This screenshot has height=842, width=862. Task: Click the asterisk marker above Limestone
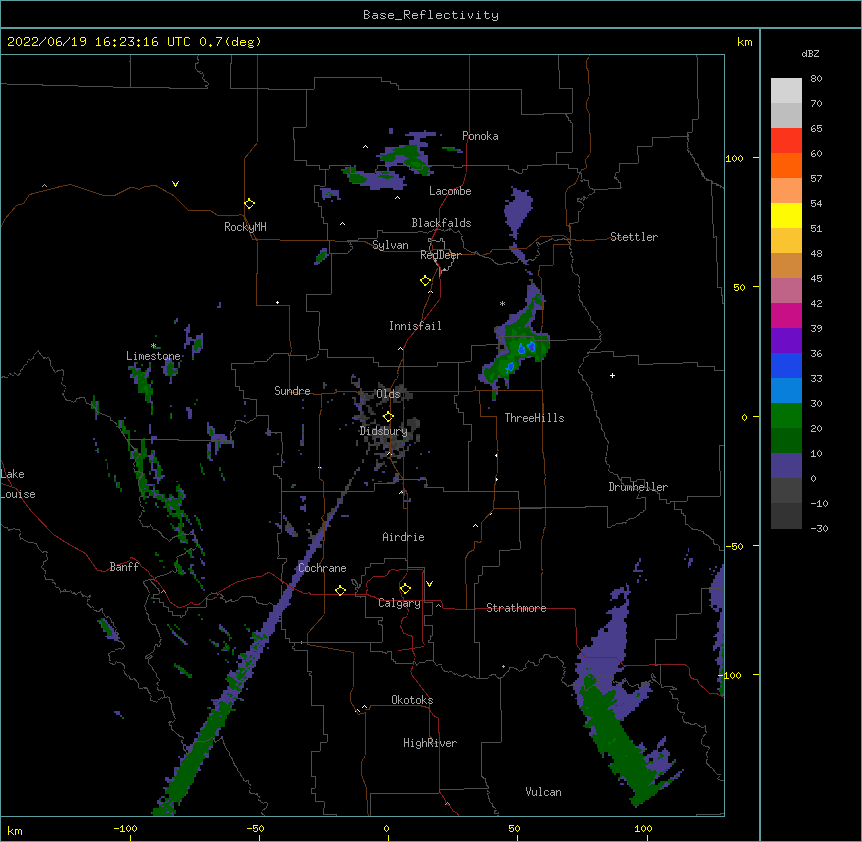[154, 346]
